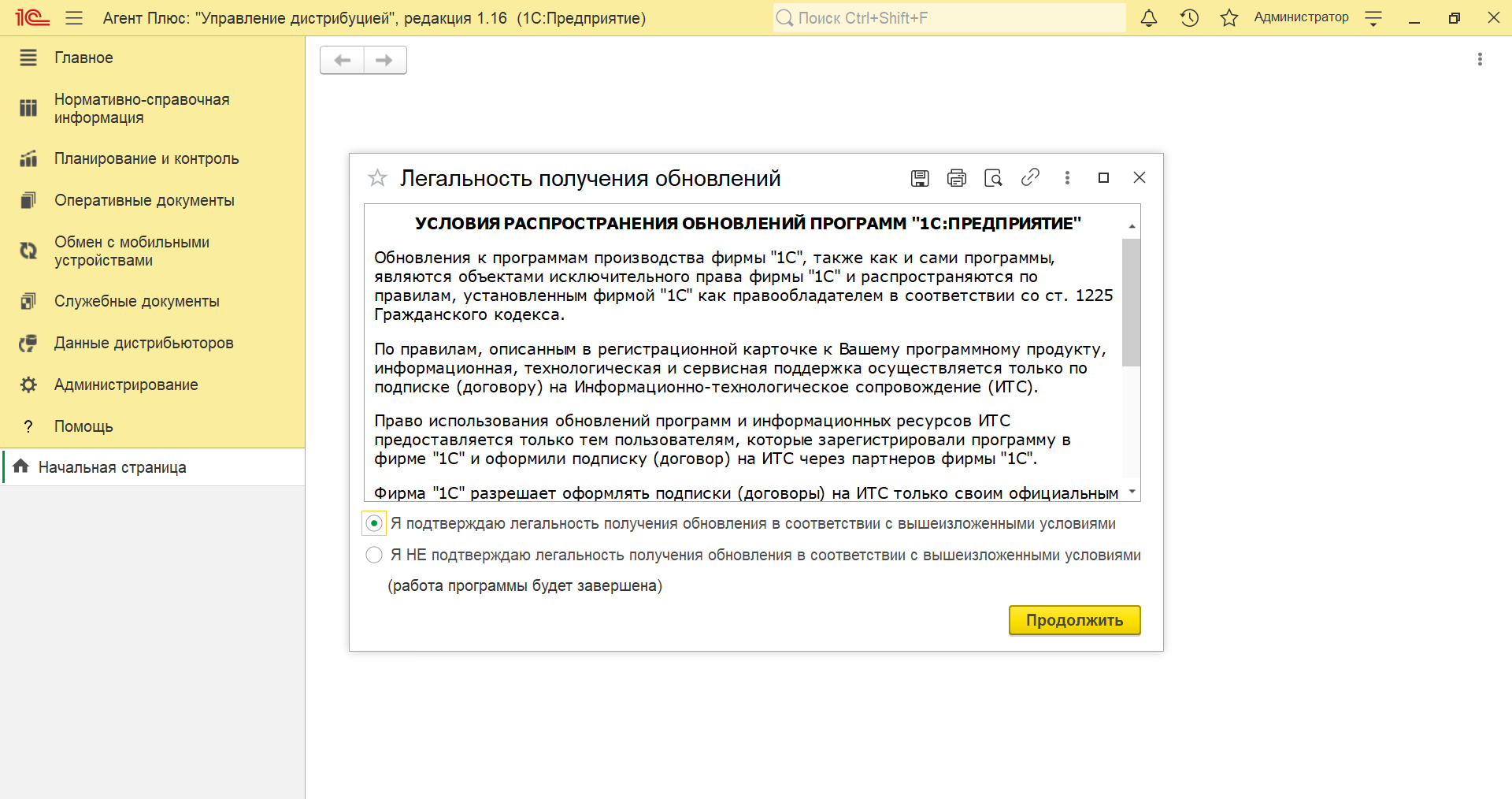Viewport: 1512px width, 799px height.
Task: Open Нормативно-справочная информация section
Action: tap(153, 109)
